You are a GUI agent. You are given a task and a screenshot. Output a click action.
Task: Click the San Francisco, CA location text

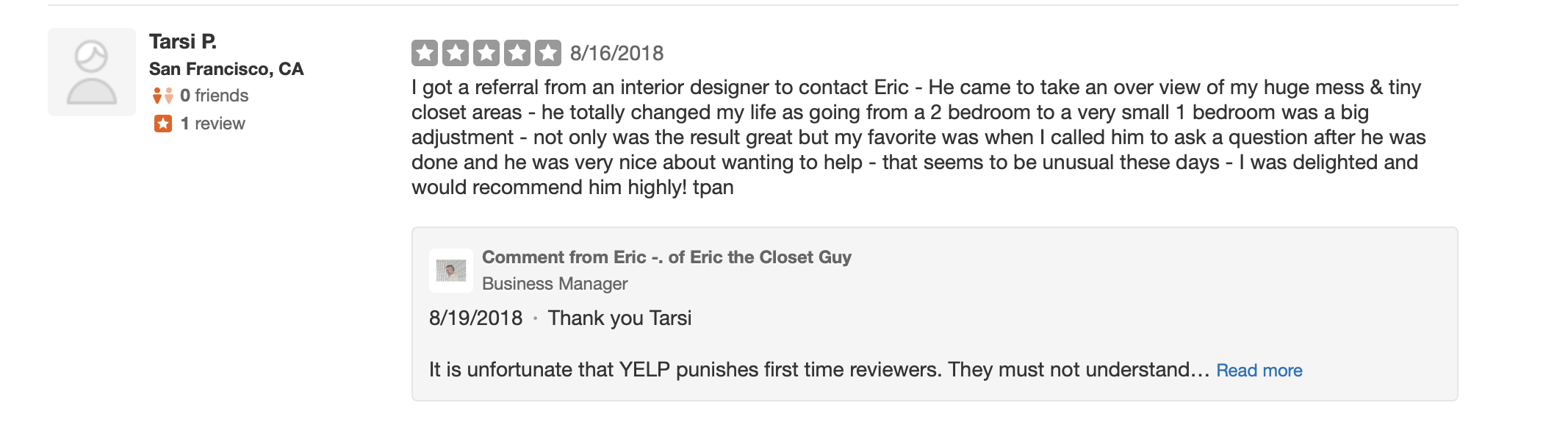click(x=226, y=69)
